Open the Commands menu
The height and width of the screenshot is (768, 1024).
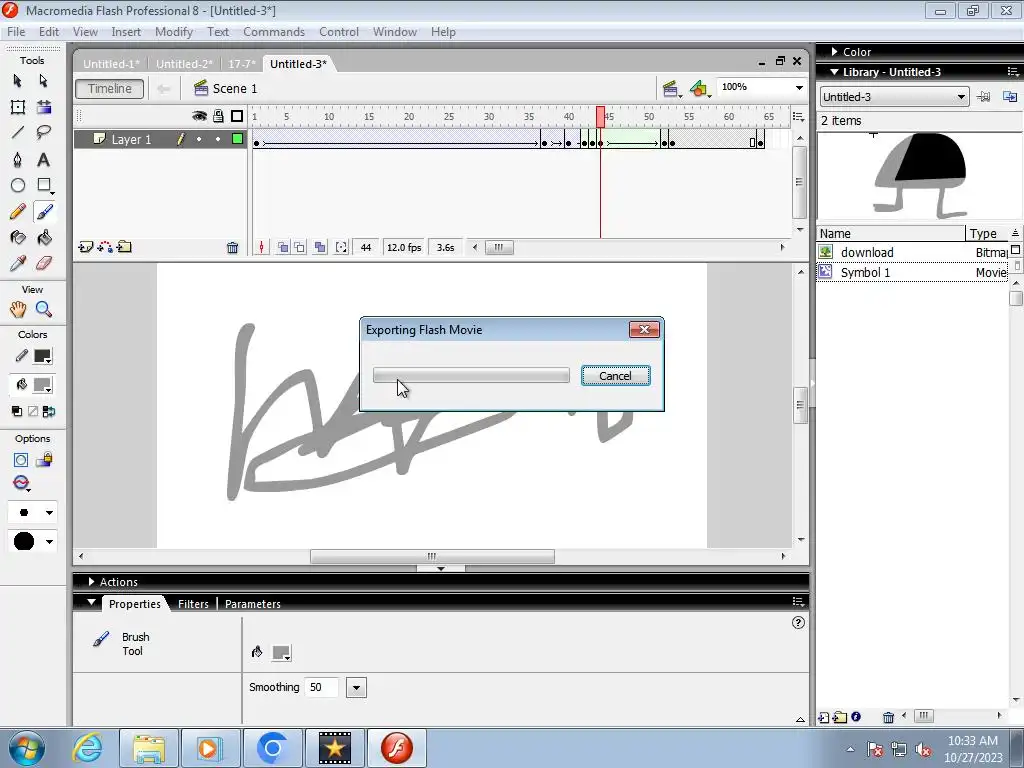(274, 32)
